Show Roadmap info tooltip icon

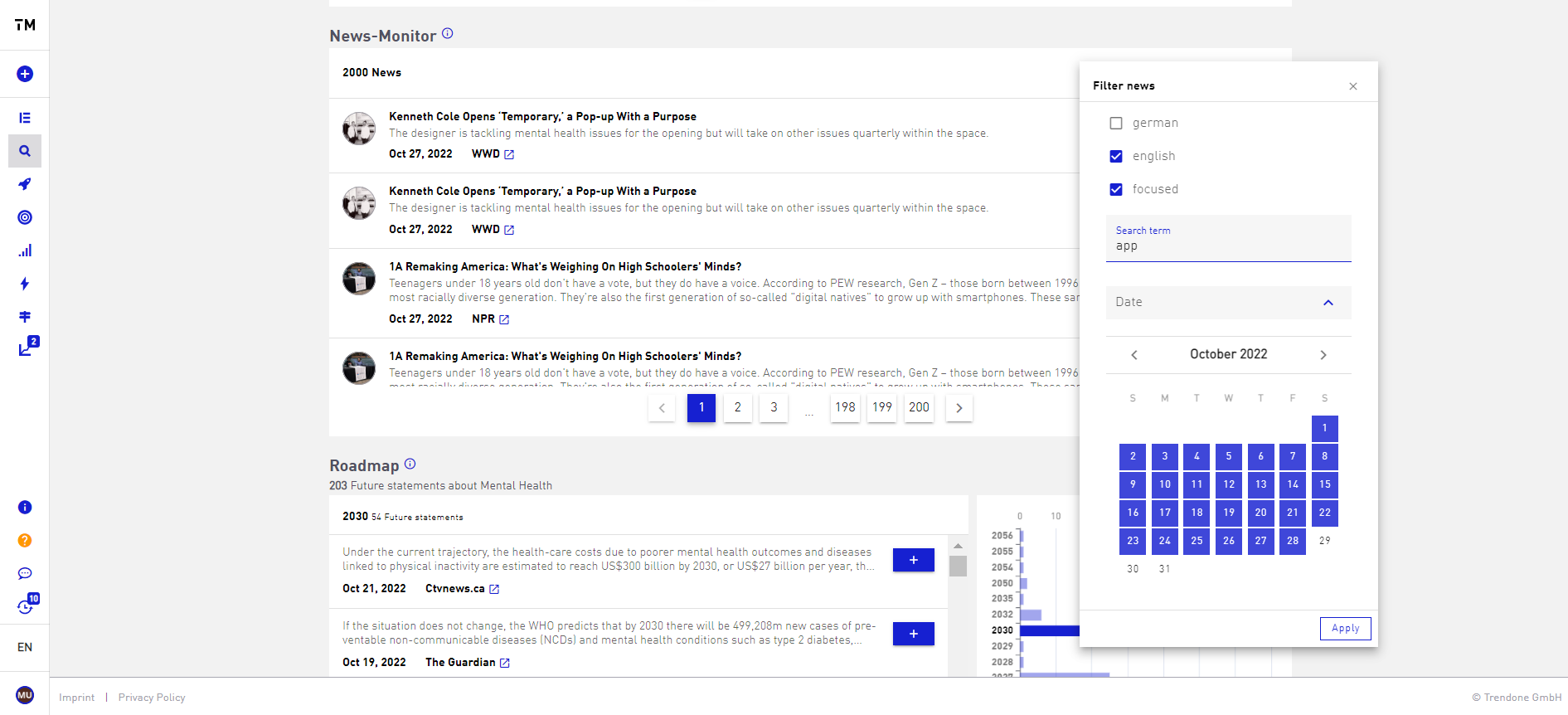pos(410,464)
